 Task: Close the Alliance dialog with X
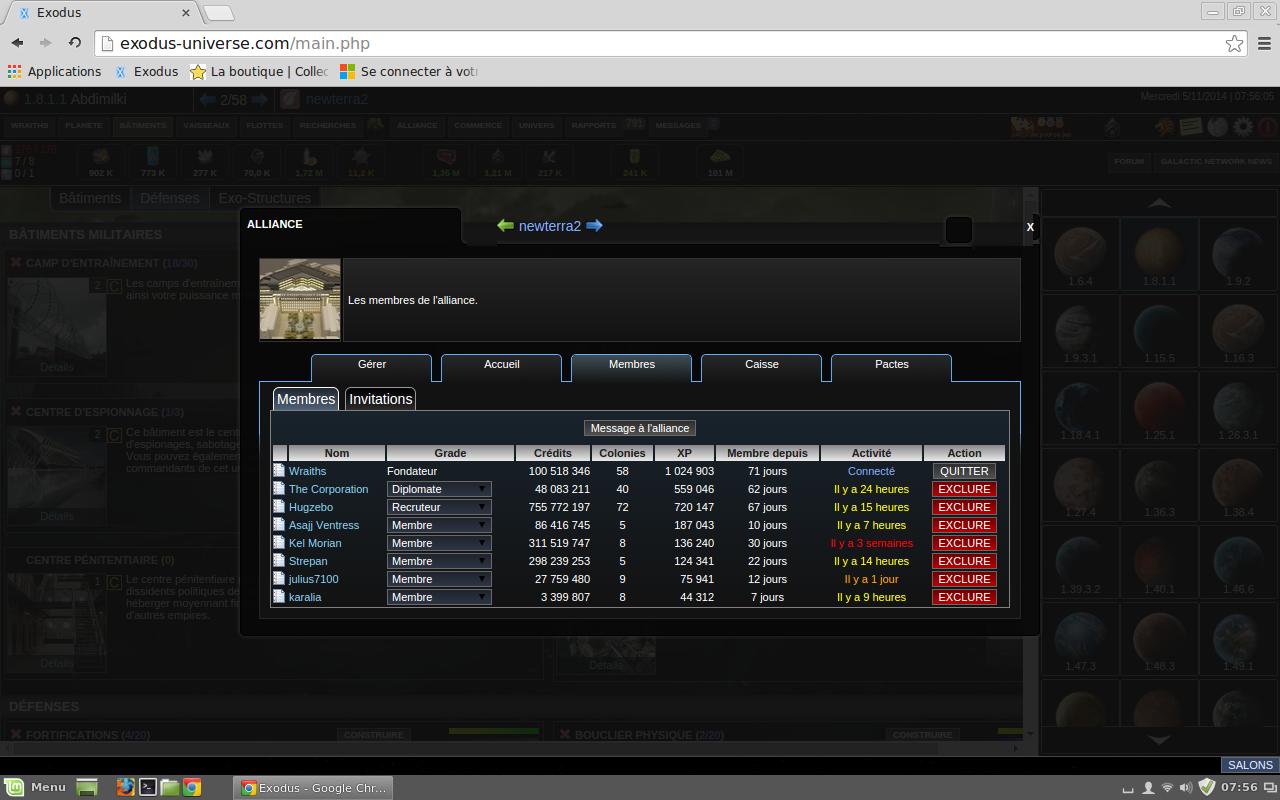pyautogui.click(x=1030, y=227)
